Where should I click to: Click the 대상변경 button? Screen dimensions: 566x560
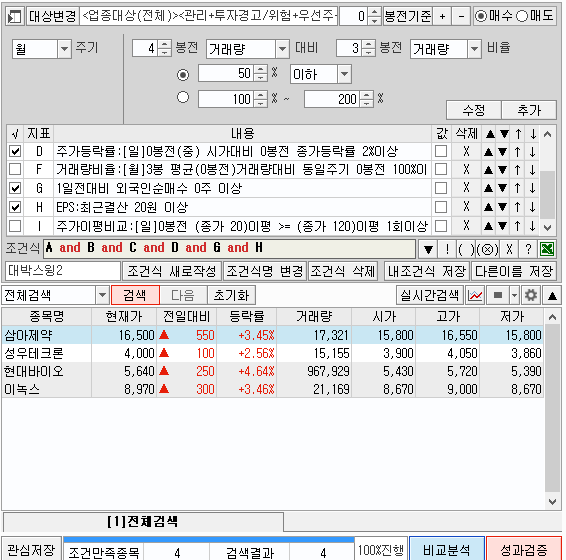(x=53, y=16)
